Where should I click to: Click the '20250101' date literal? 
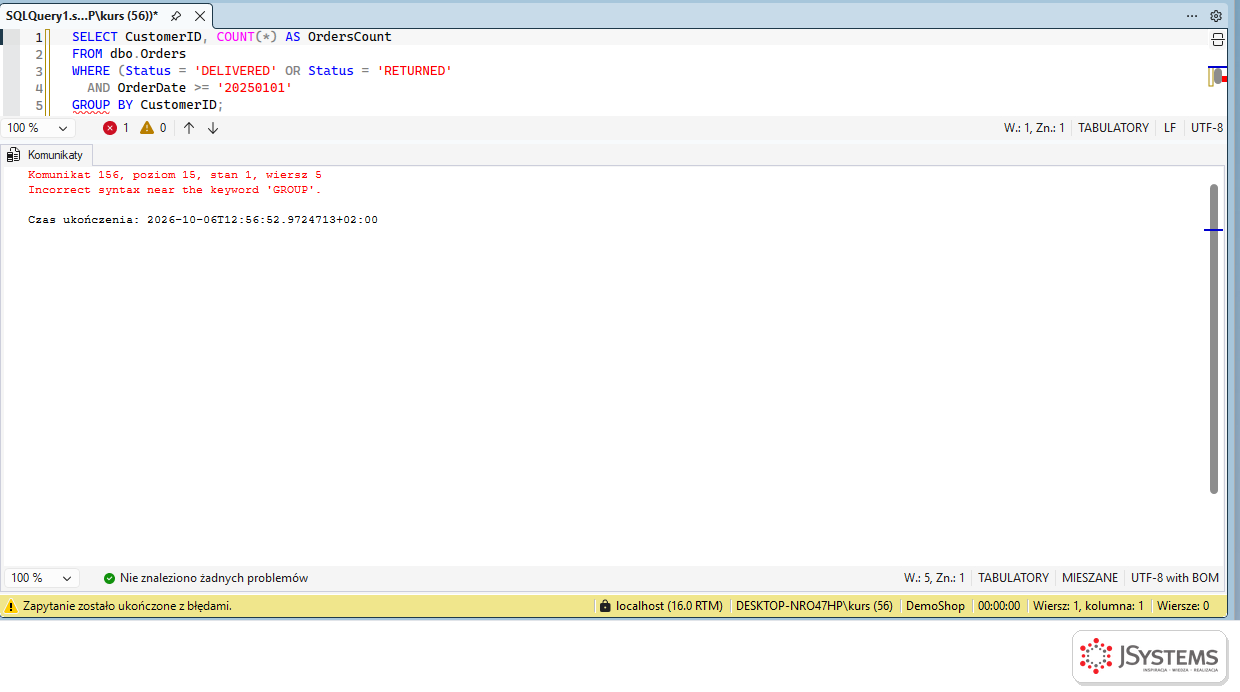point(255,88)
